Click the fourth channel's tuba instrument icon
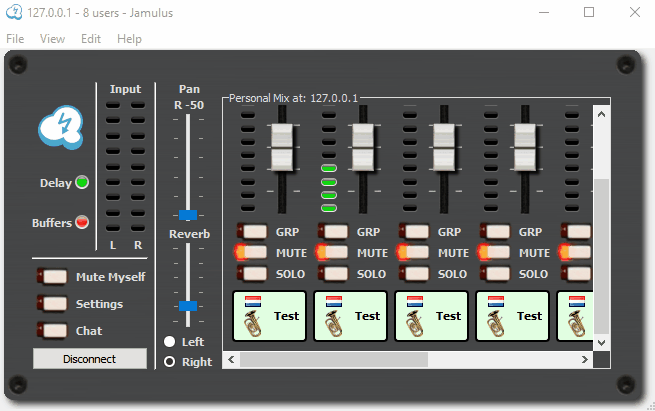The height and width of the screenshot is (411, 655). click(496, 324)
